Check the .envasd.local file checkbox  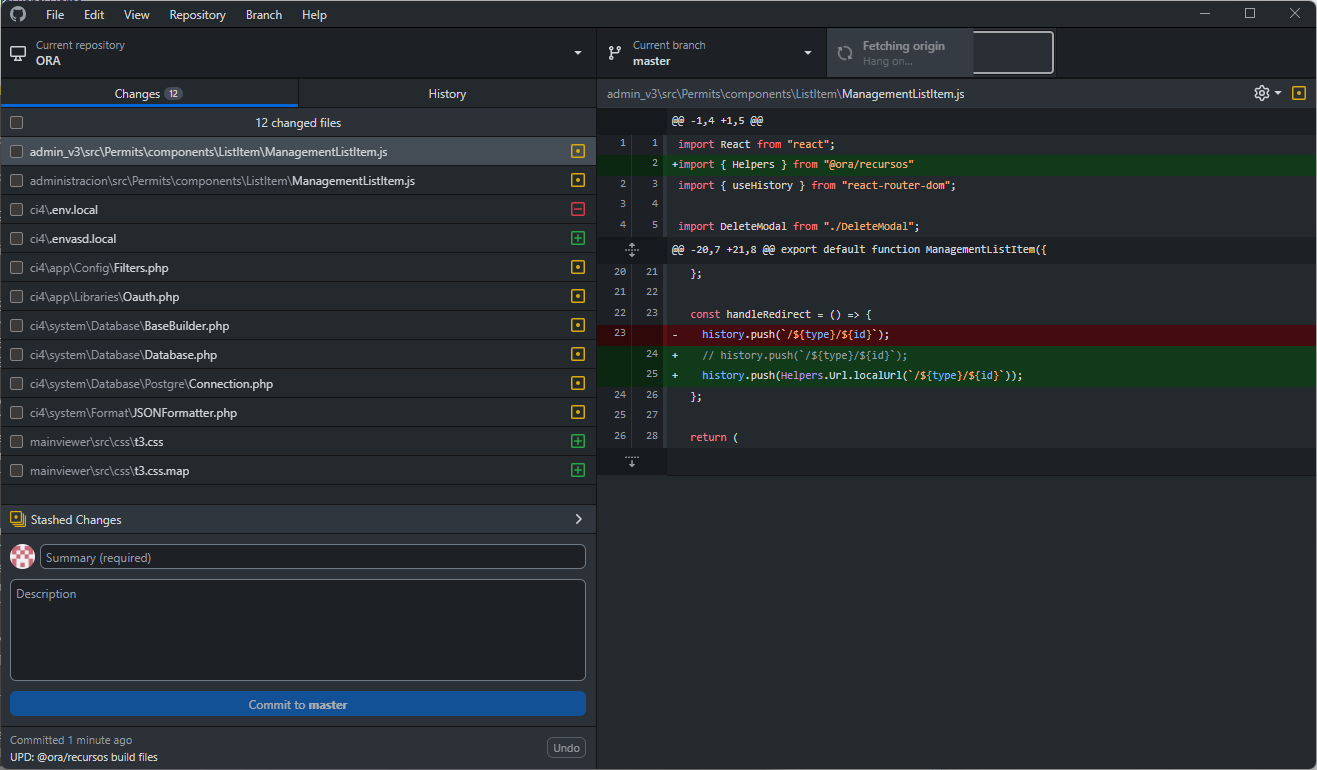point(16,239)
